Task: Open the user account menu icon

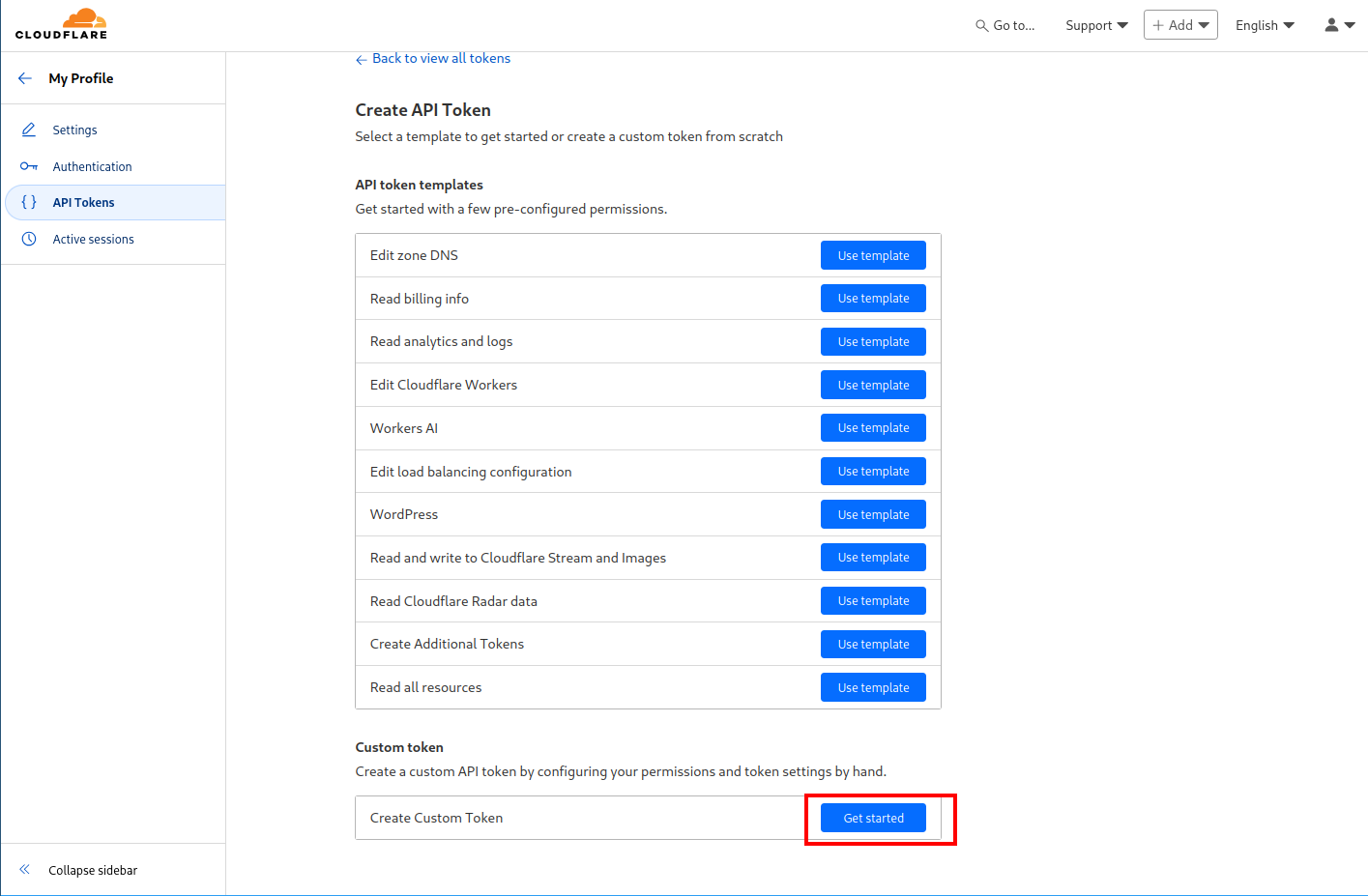Action: click(x=1339, y=25)
